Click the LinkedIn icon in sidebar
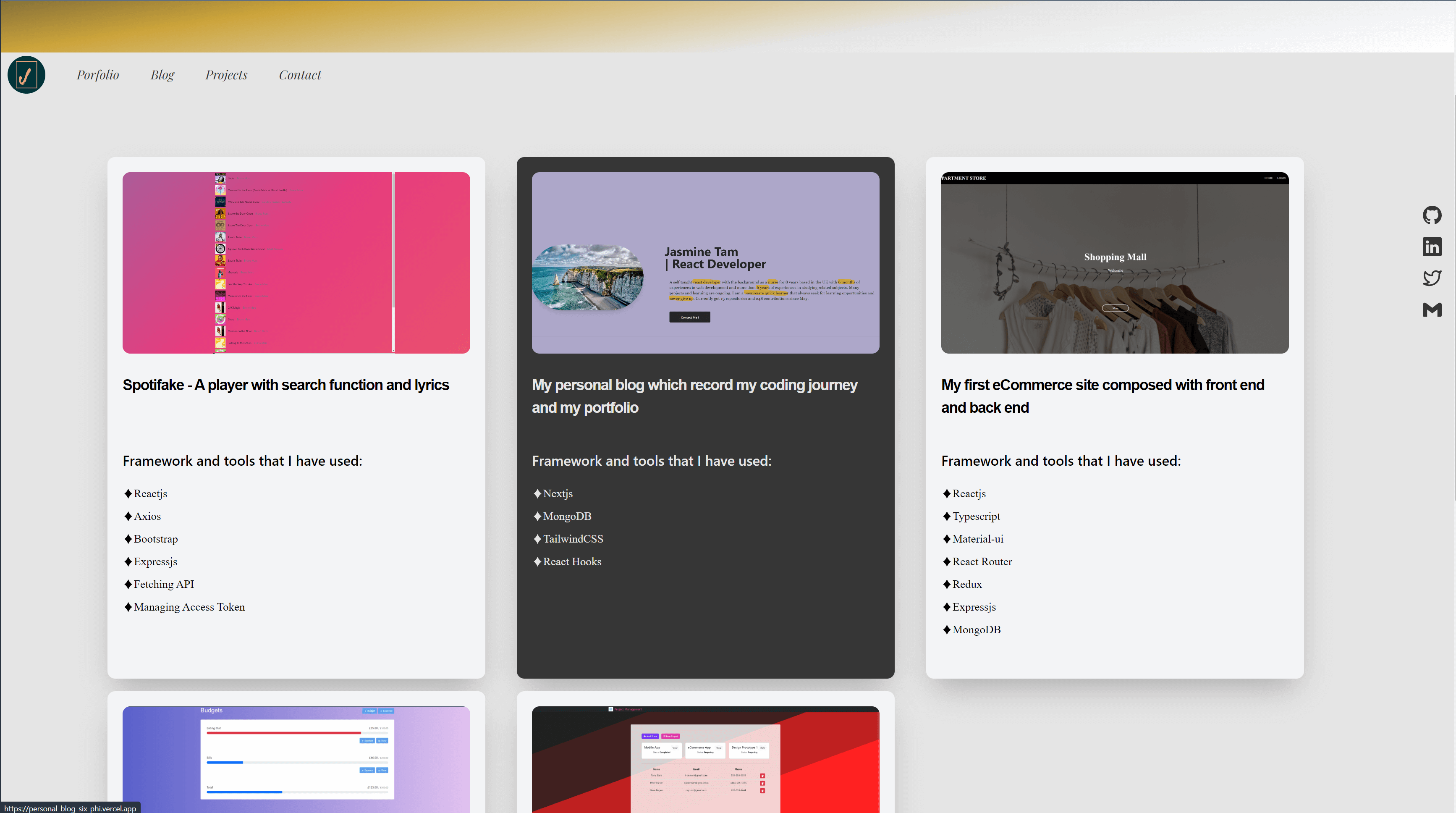 pos(1432,247)
